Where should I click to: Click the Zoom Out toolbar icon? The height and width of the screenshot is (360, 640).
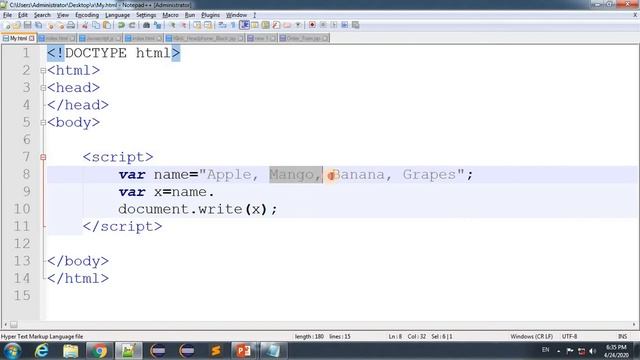tap(184, 25)
